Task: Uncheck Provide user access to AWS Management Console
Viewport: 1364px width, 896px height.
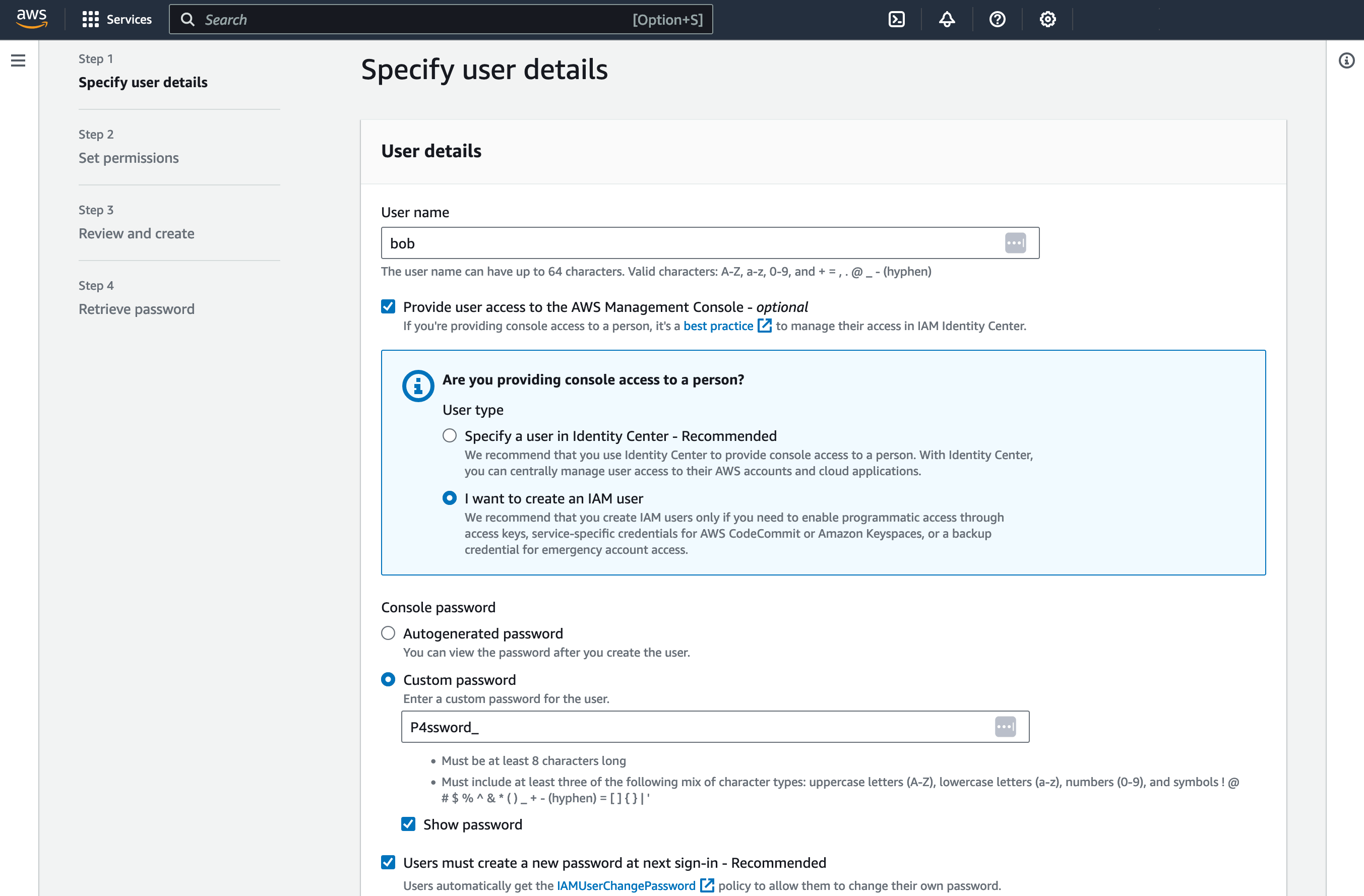Action: click(388, 306)
